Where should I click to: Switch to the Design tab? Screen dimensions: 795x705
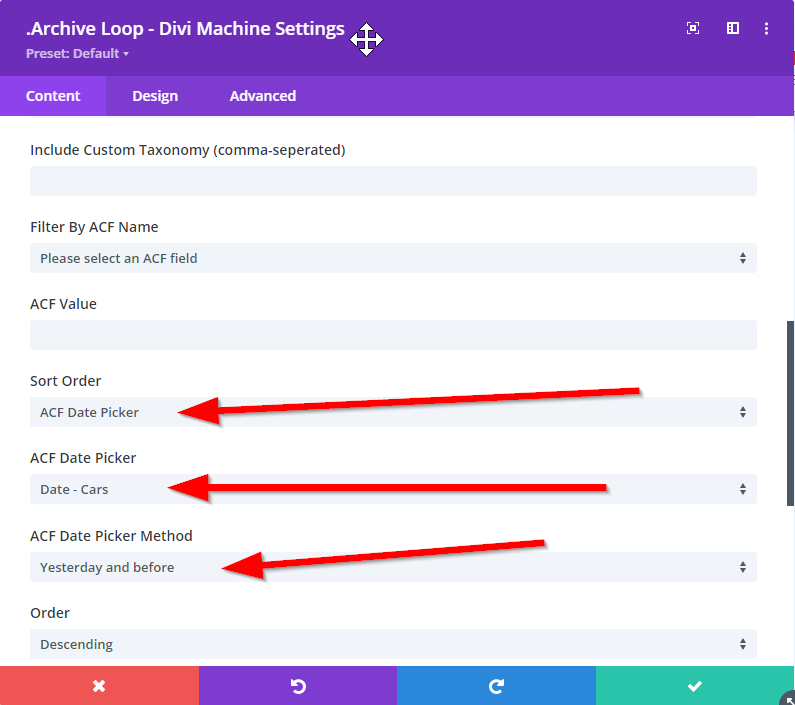click(x=155, y=96)
